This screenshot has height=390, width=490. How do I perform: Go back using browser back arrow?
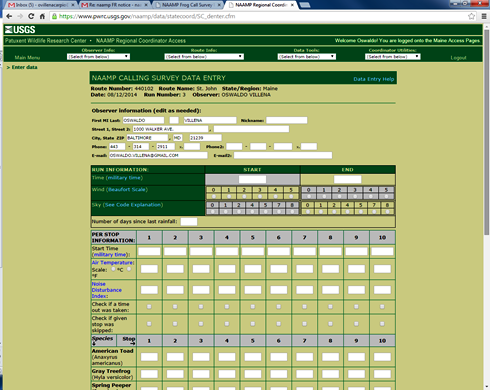click(x=9, y=16)
